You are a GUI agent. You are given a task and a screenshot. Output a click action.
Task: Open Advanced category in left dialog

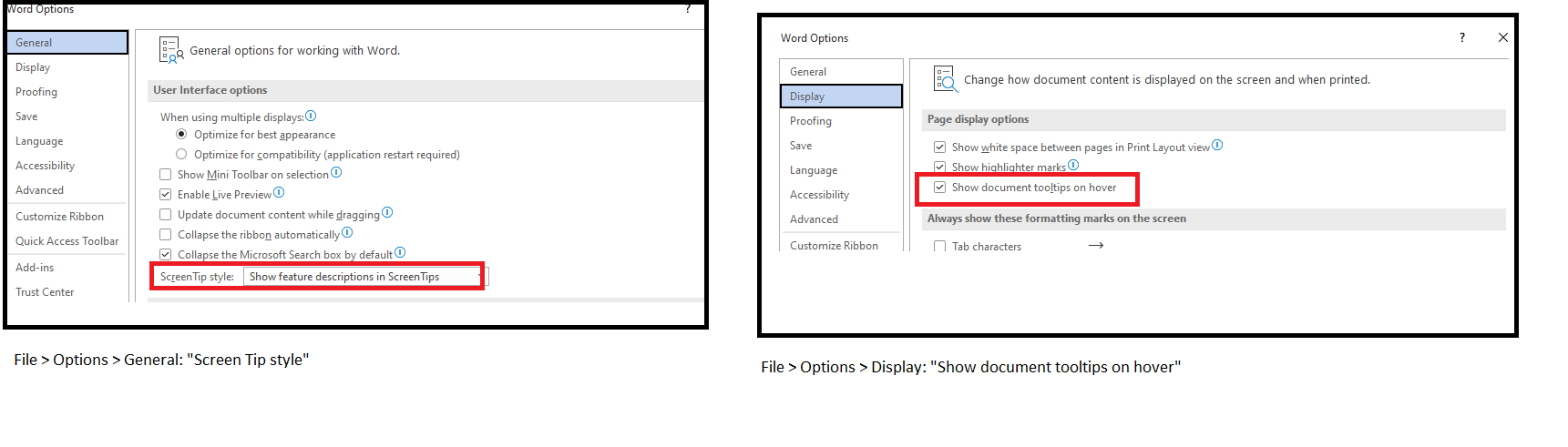point(67,189)
